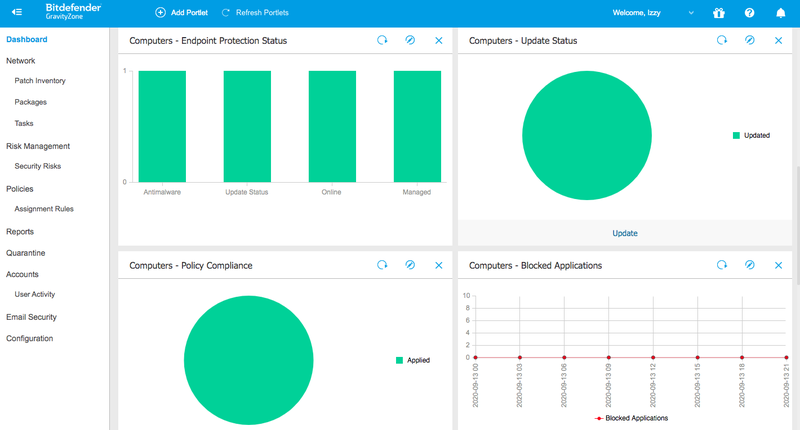This screenshot has width=800, height=430.
Task: Open the Quarantine page
Action: pos(26,253)
